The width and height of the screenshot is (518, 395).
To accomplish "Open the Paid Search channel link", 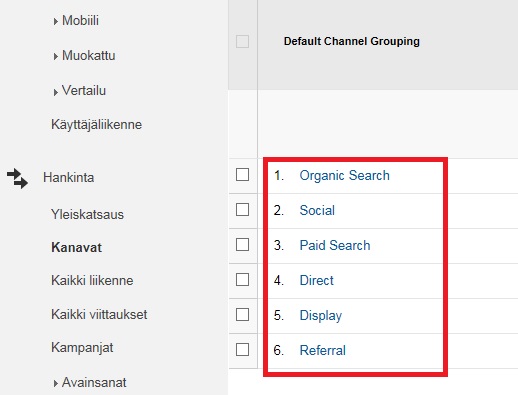I will [x=335, y=245].
